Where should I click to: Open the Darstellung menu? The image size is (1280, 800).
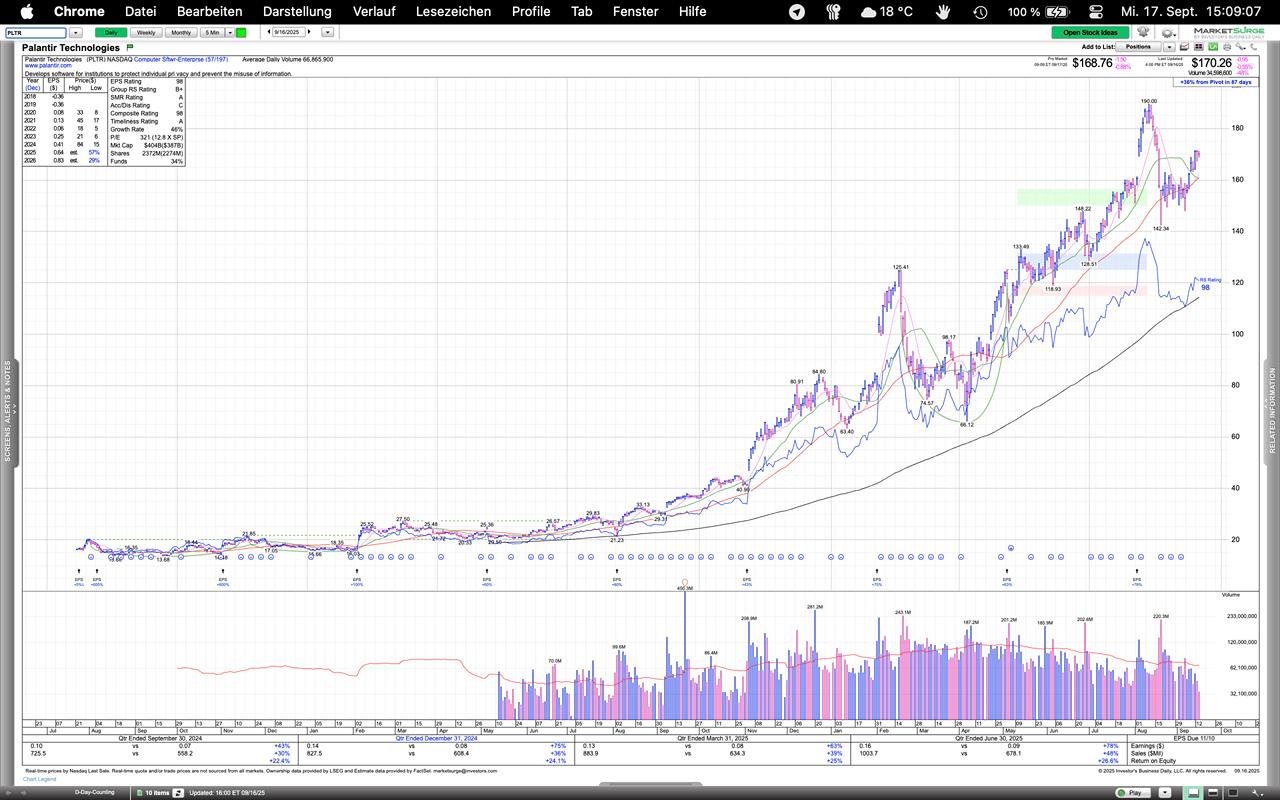[297, 11]
